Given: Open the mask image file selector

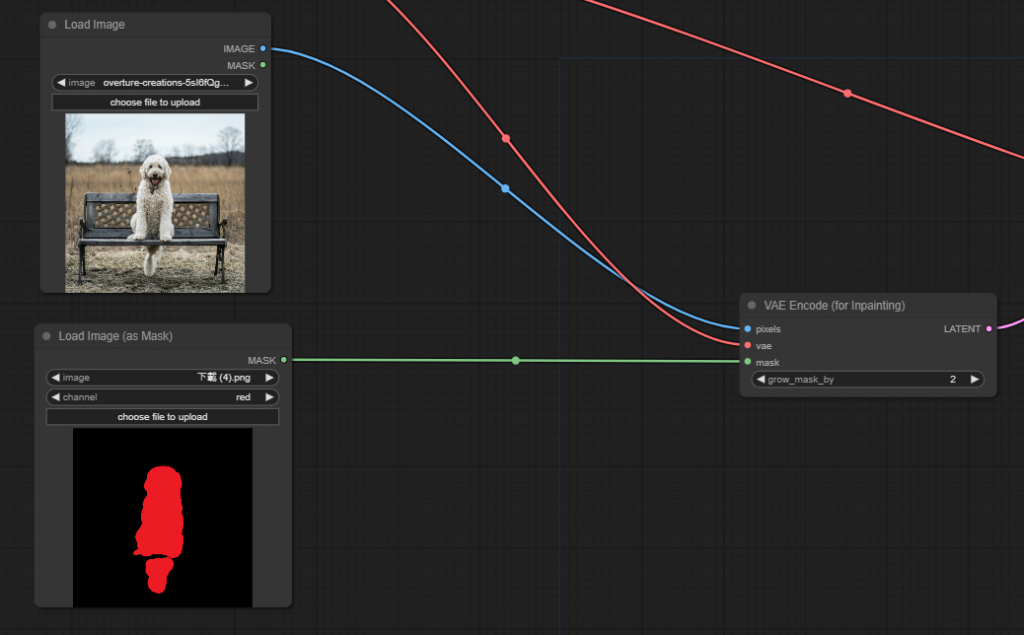Looking at the screenshot, I should pyautogui.click(x=163, y=378).
